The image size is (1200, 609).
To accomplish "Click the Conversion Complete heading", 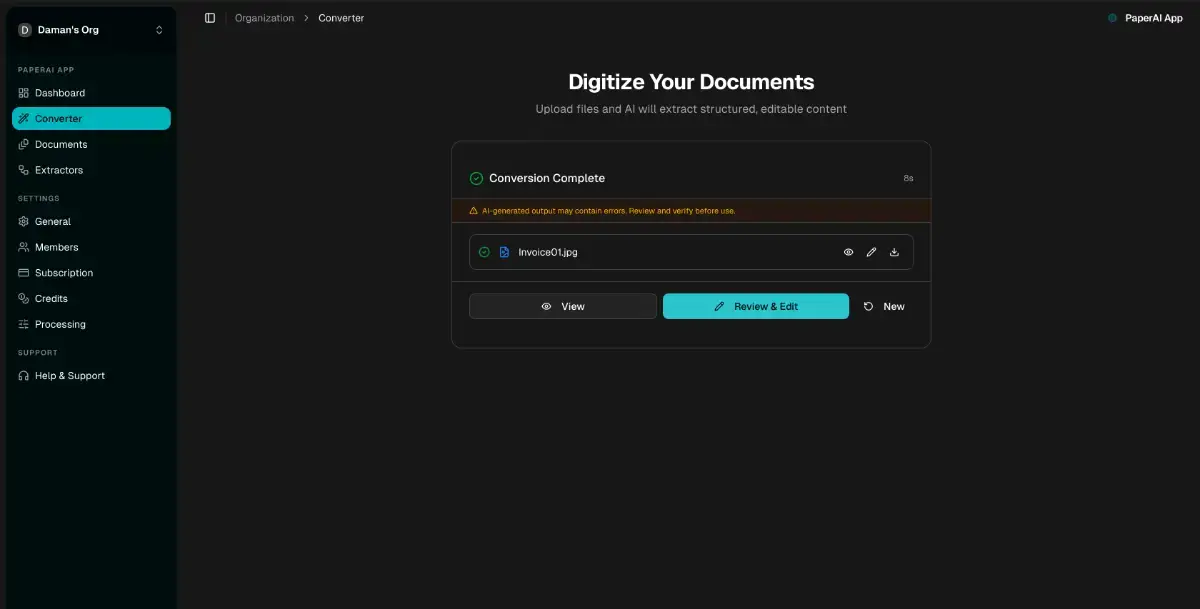I will point(547,178).
